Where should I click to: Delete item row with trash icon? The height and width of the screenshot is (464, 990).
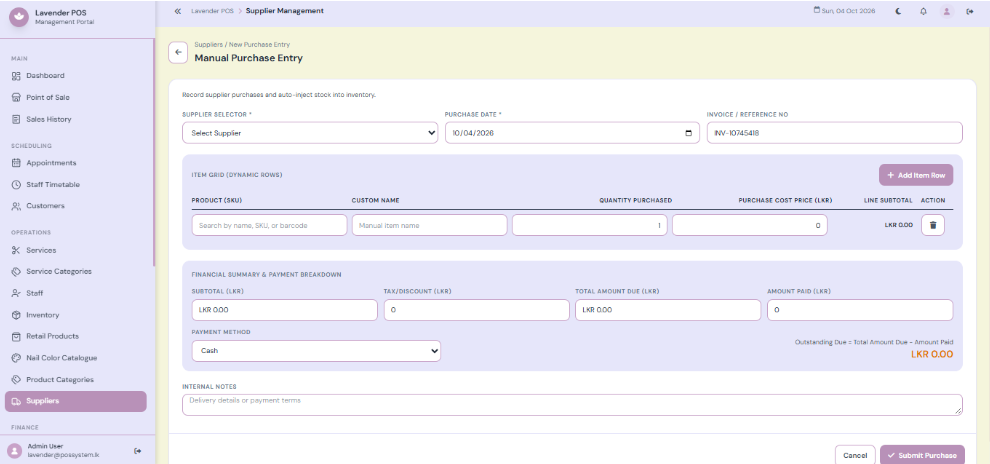933,225
